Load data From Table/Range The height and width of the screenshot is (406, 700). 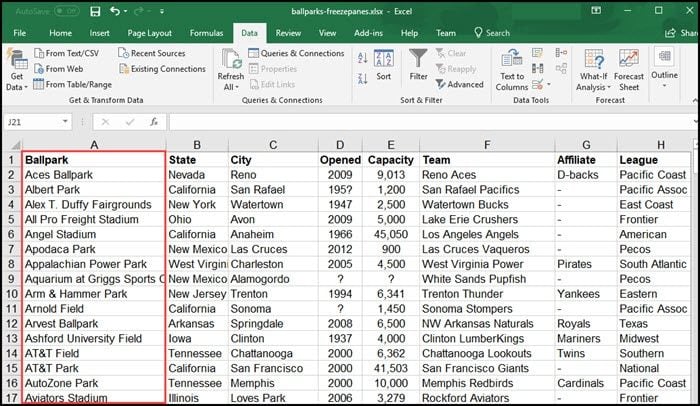pyautogui.click(x=73, y=84)
